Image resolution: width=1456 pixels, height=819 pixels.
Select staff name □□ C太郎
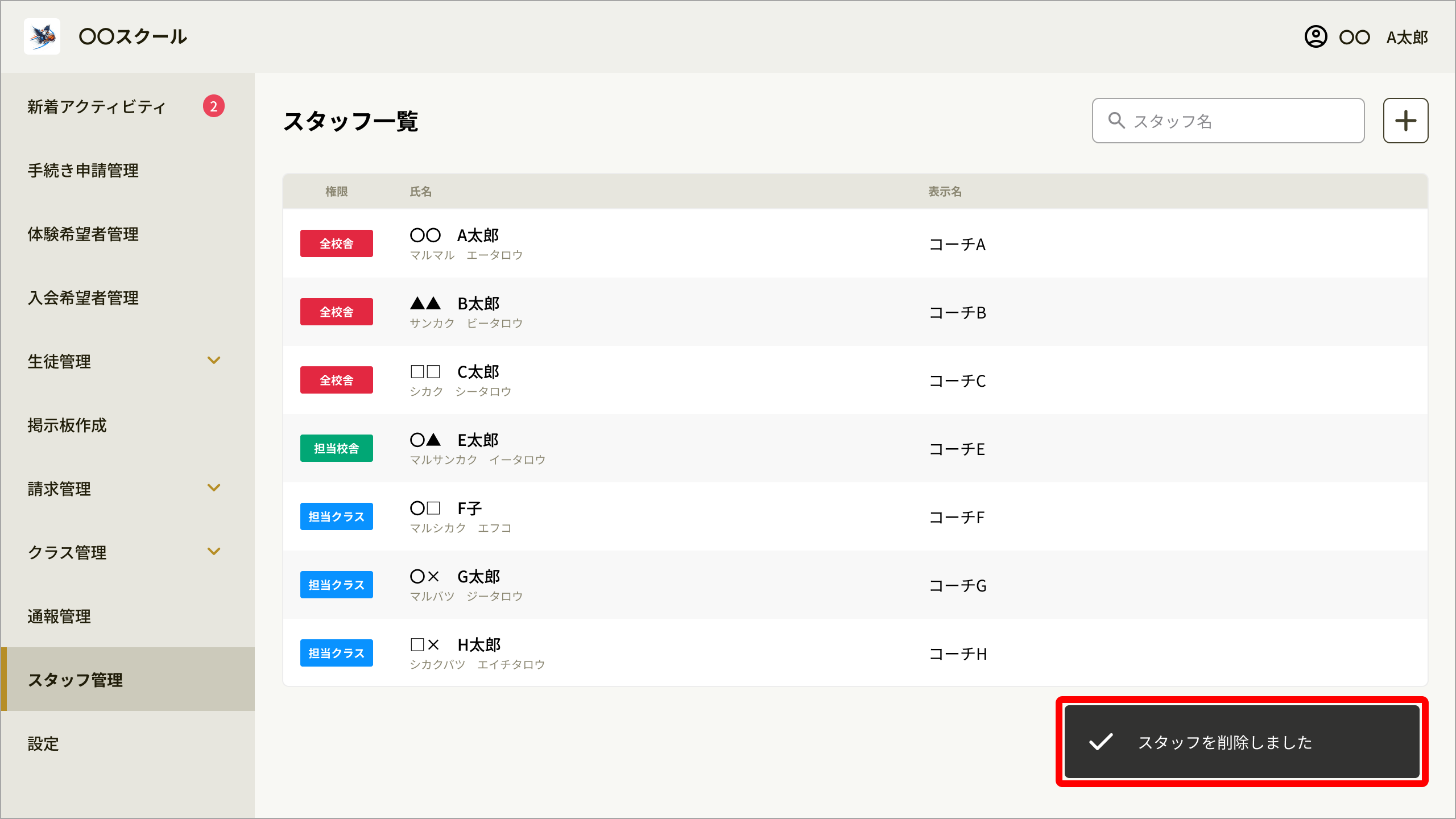pyautogui.click(x=454, y=372)
